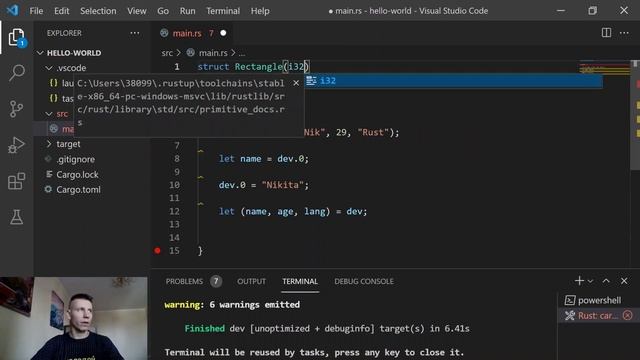
Task: Close the bottom panel
Action: (x=624, y=281)
